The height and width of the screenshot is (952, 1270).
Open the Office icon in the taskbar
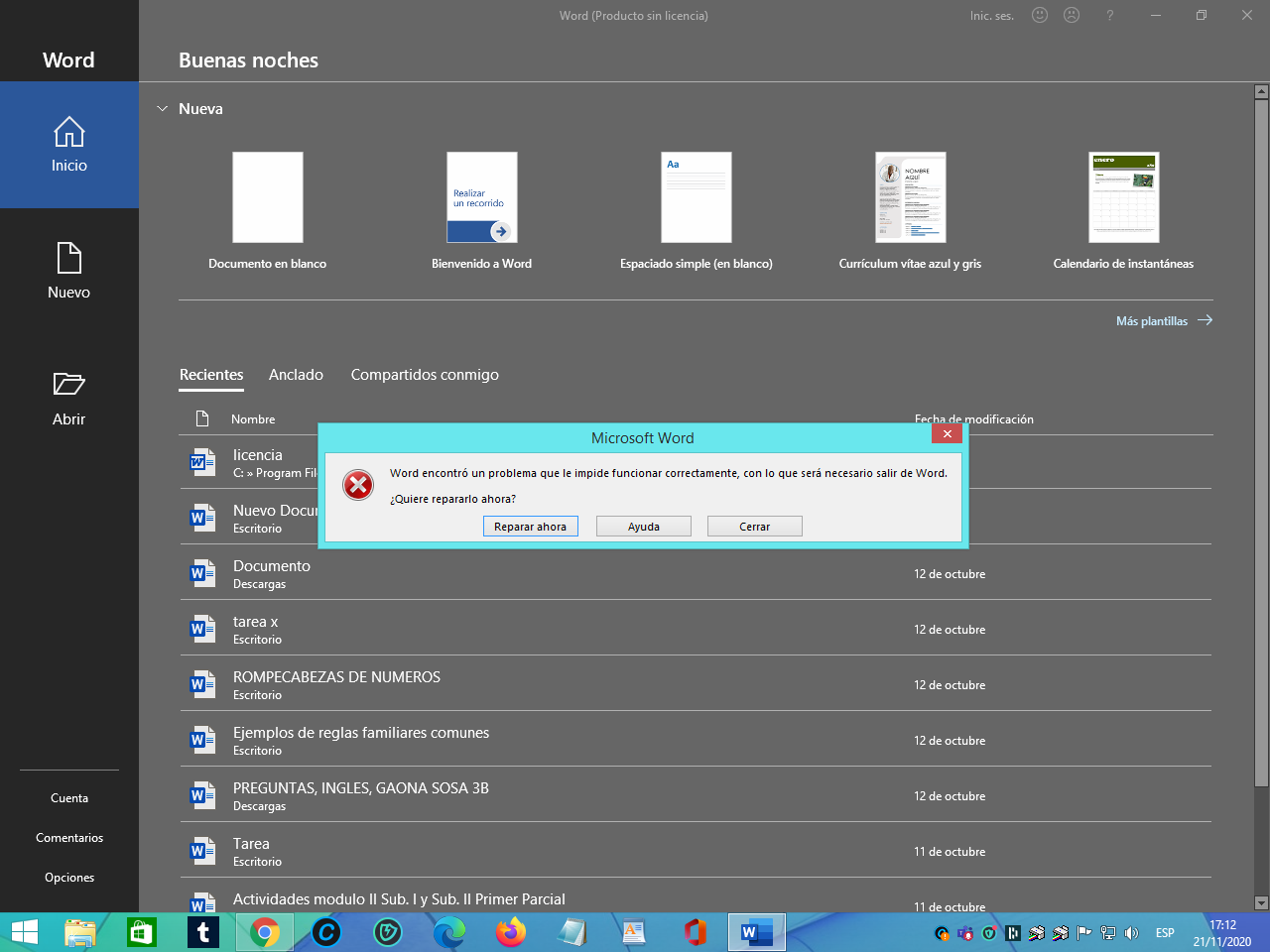point(696,932)
